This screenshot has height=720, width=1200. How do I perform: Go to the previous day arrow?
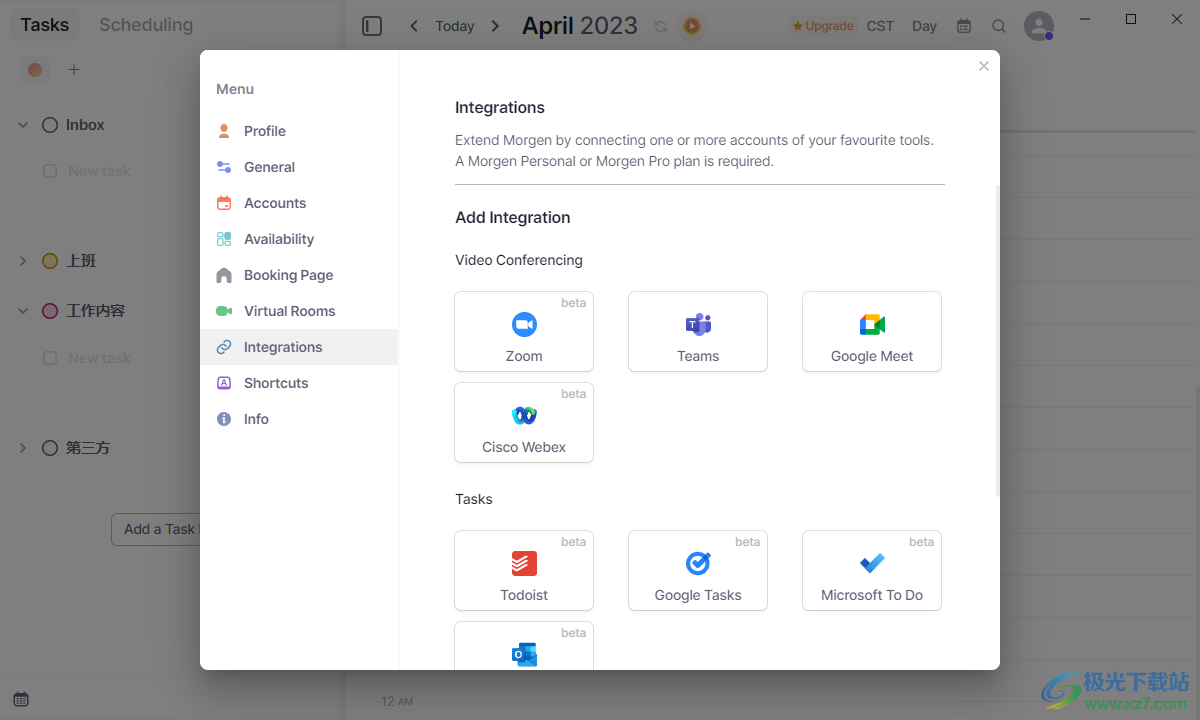tap(414, 26)
